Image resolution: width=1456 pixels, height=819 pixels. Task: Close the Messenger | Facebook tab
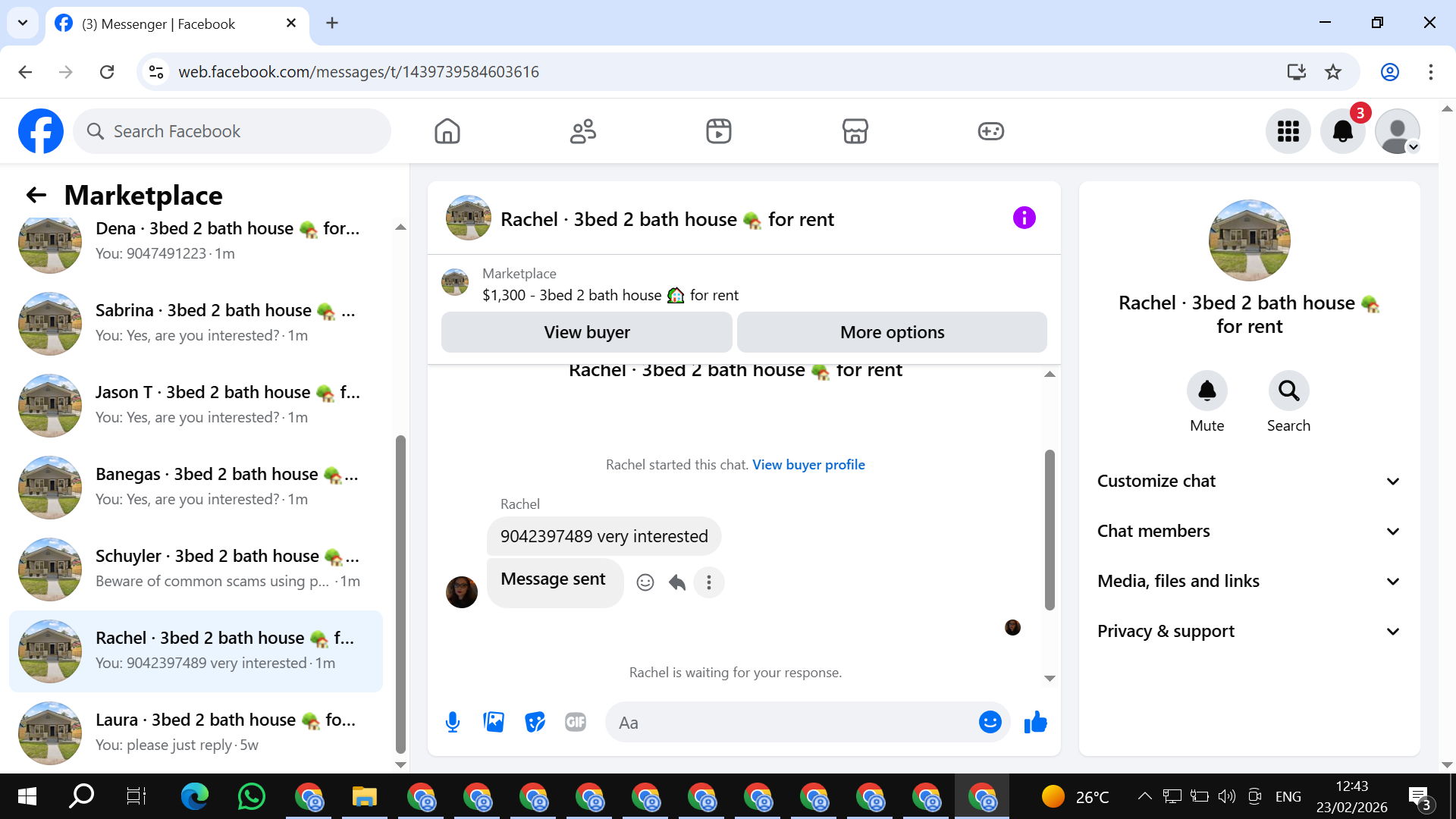[291, 24]
